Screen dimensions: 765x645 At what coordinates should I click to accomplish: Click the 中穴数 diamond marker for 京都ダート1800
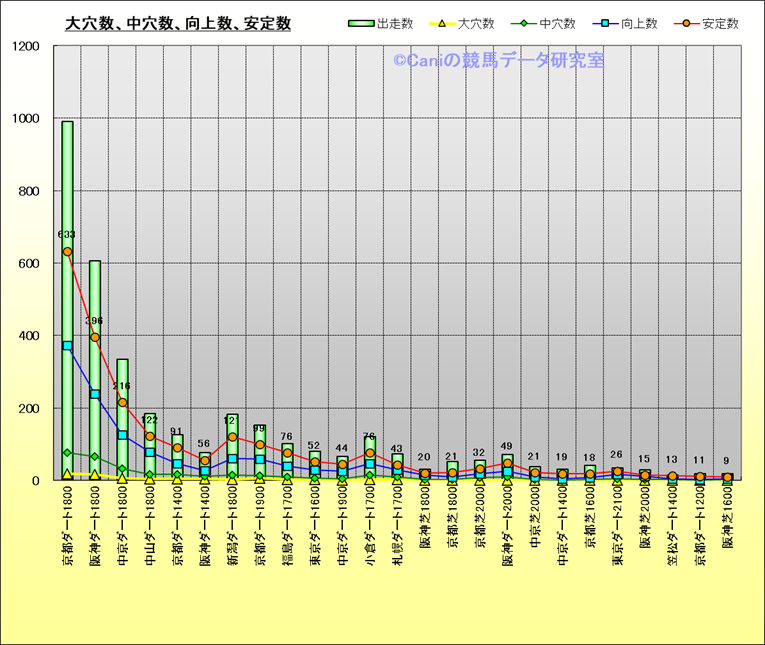[67, 453]
